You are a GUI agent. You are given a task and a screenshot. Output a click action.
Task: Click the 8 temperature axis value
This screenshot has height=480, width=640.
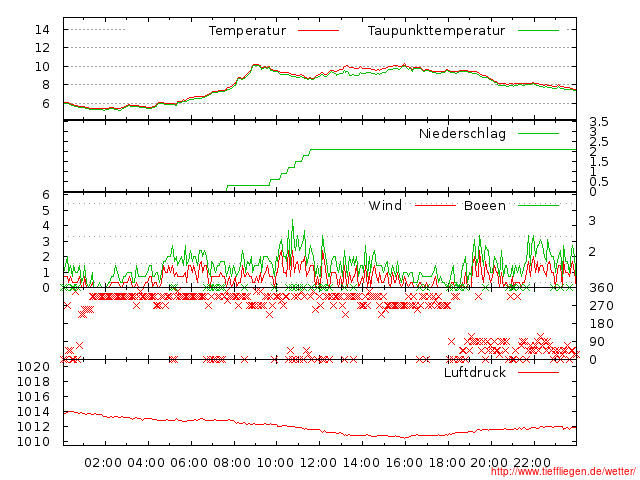tap(46, 85)
